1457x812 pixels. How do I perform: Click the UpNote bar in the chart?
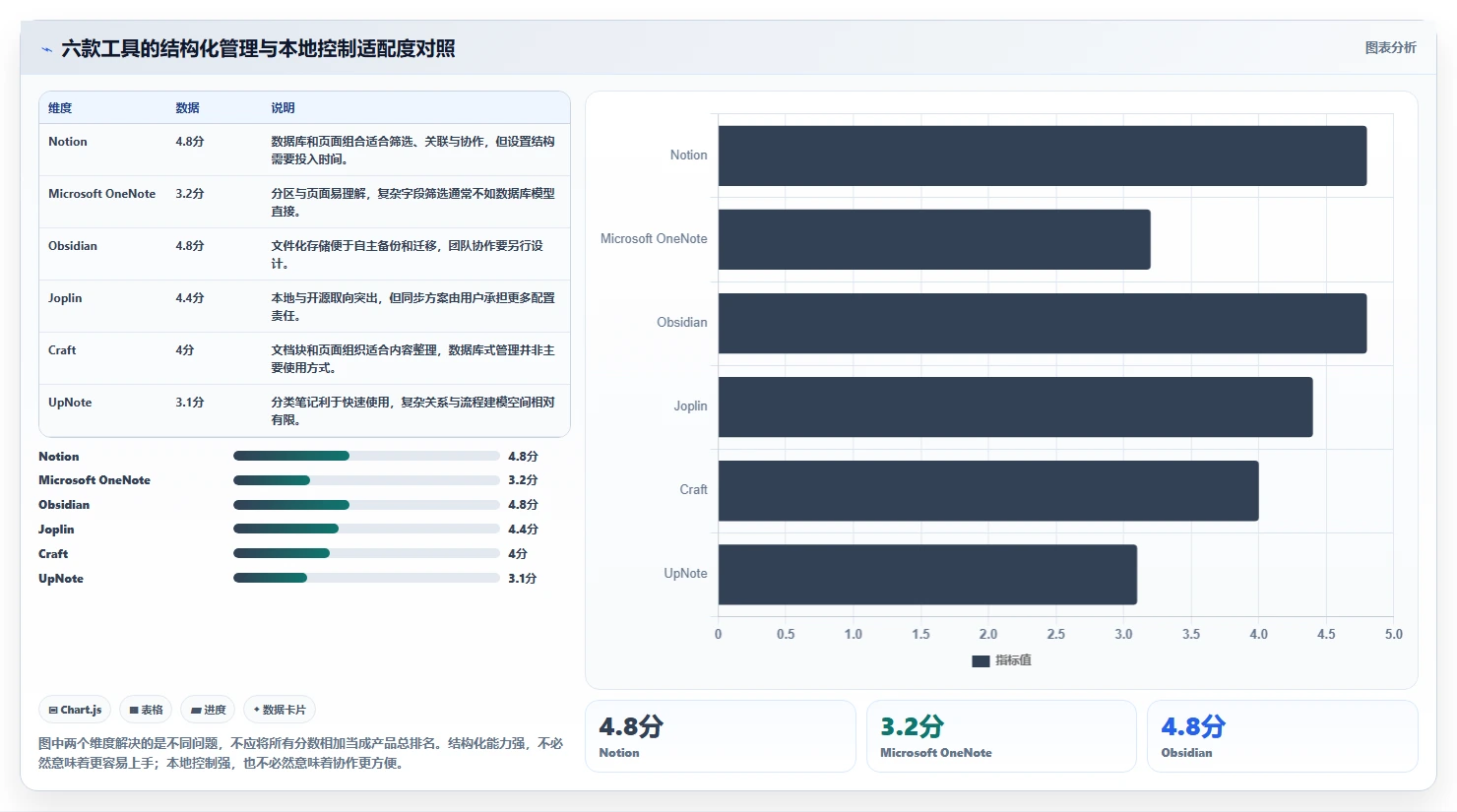click(927, 574)
